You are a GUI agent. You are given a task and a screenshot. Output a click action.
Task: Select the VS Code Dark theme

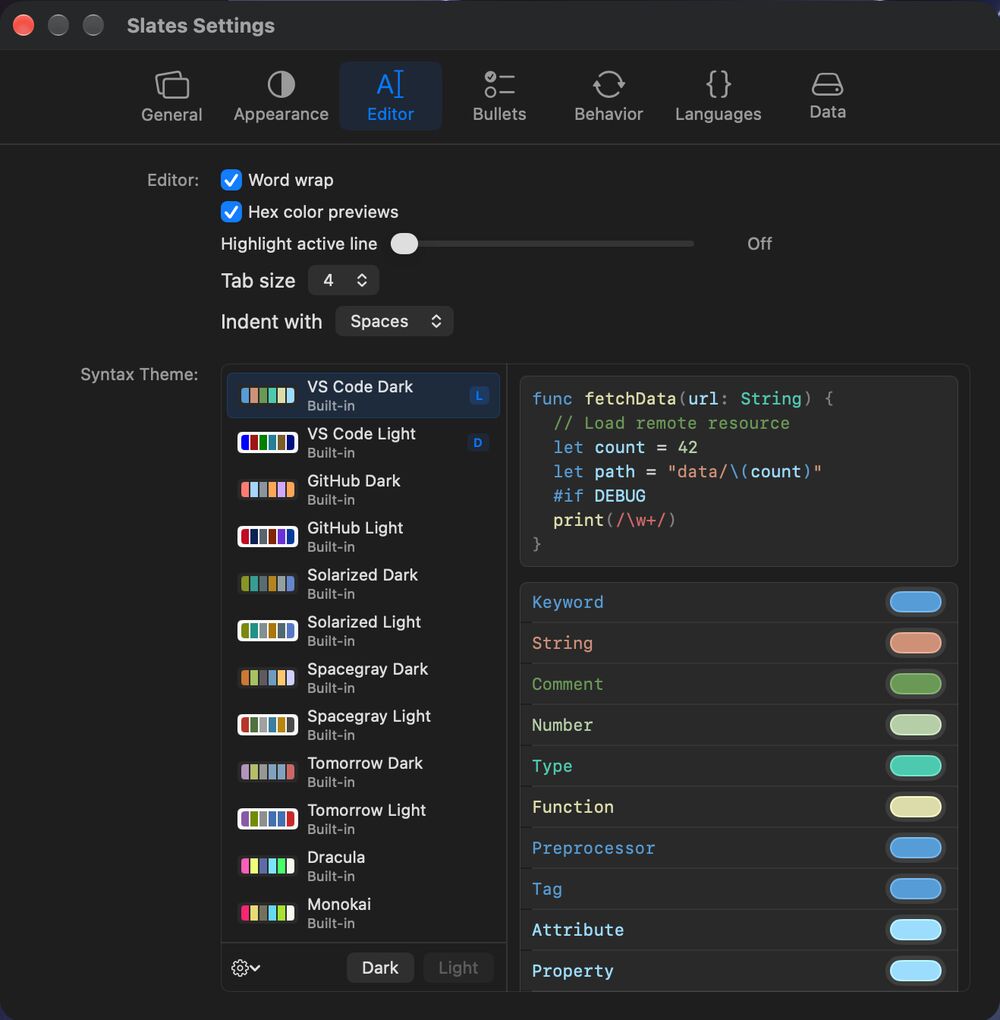click(x=363, y=396)
